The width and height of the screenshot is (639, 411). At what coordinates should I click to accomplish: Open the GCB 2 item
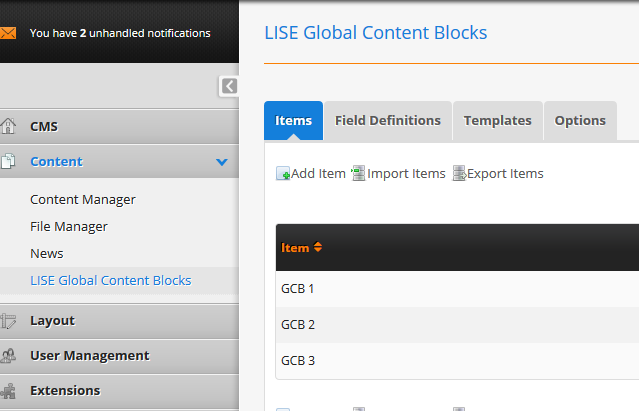pyautogui.click(x=298, y=324)
